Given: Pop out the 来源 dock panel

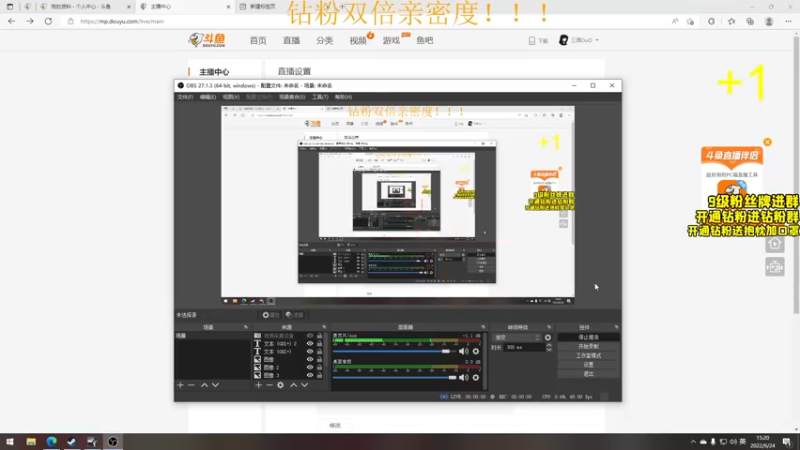Looking at the screenshot, I should point(324,327).
